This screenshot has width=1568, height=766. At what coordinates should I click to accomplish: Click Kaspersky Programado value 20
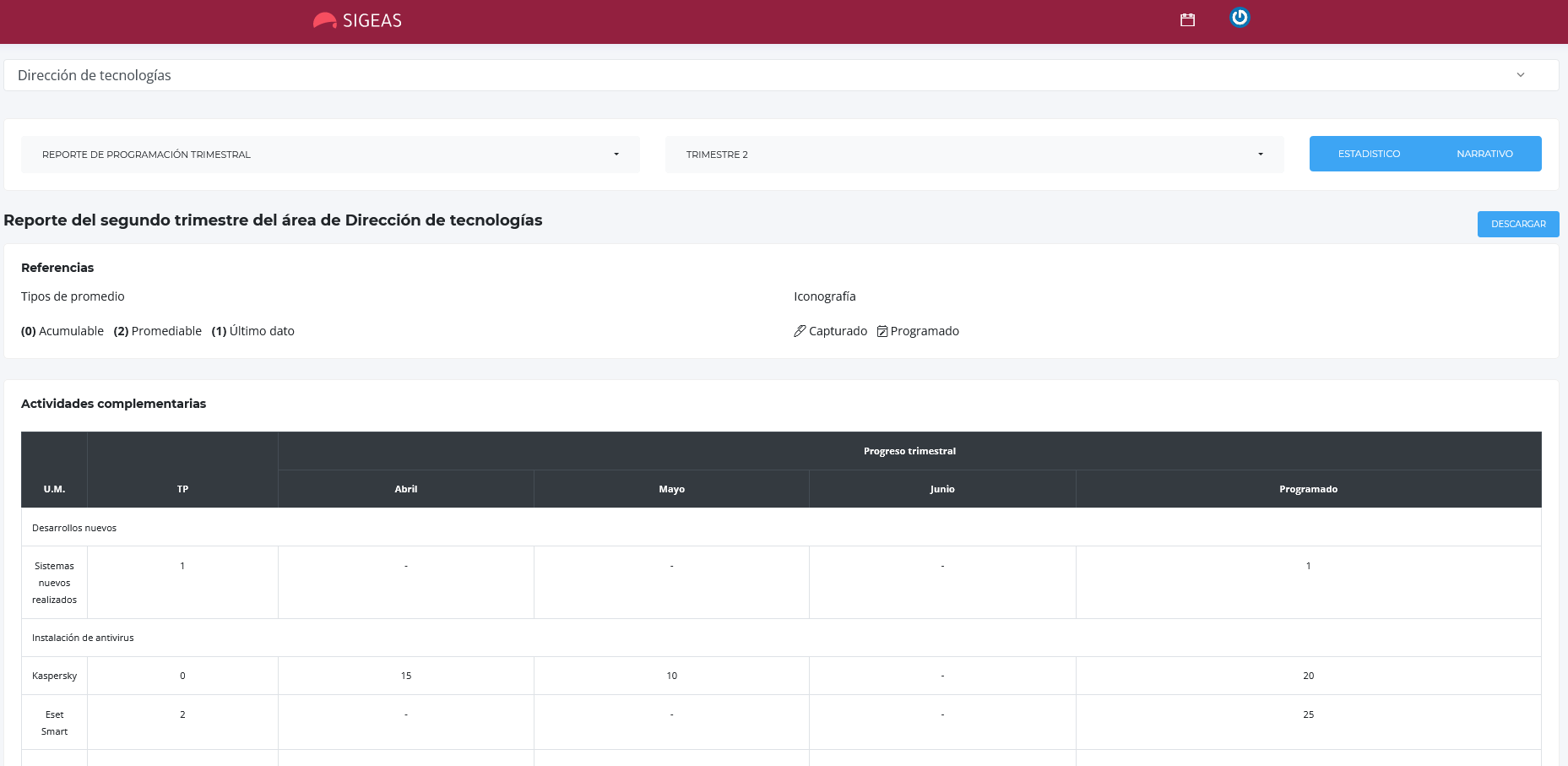point(1309,676)
